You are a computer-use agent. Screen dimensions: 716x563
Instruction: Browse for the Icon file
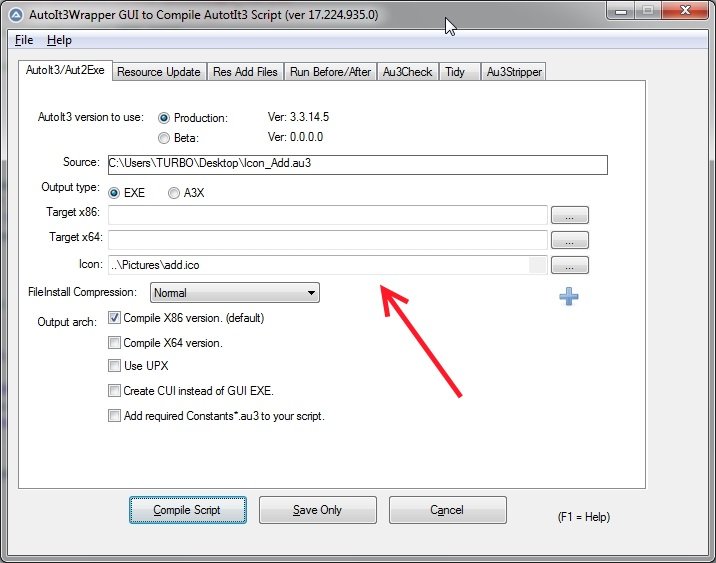[x=569, y=266]
